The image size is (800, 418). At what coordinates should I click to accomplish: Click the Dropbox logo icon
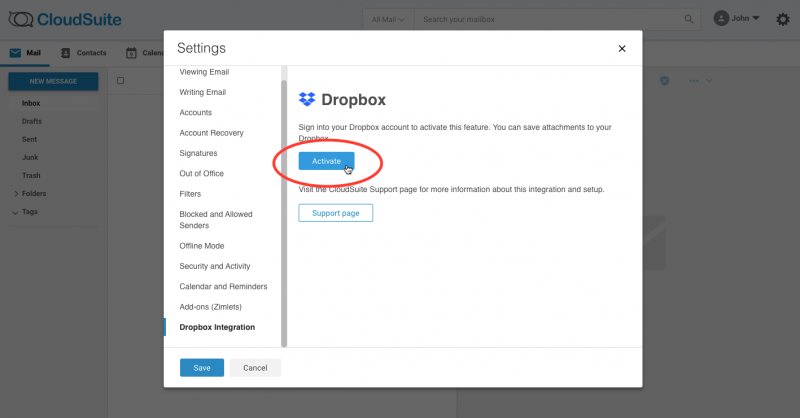[x=307, y=99]
